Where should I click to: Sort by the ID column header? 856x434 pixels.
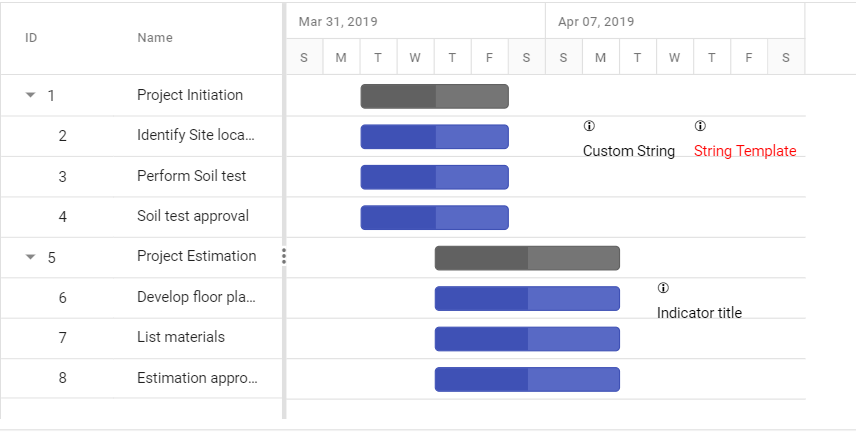(31, 38)
